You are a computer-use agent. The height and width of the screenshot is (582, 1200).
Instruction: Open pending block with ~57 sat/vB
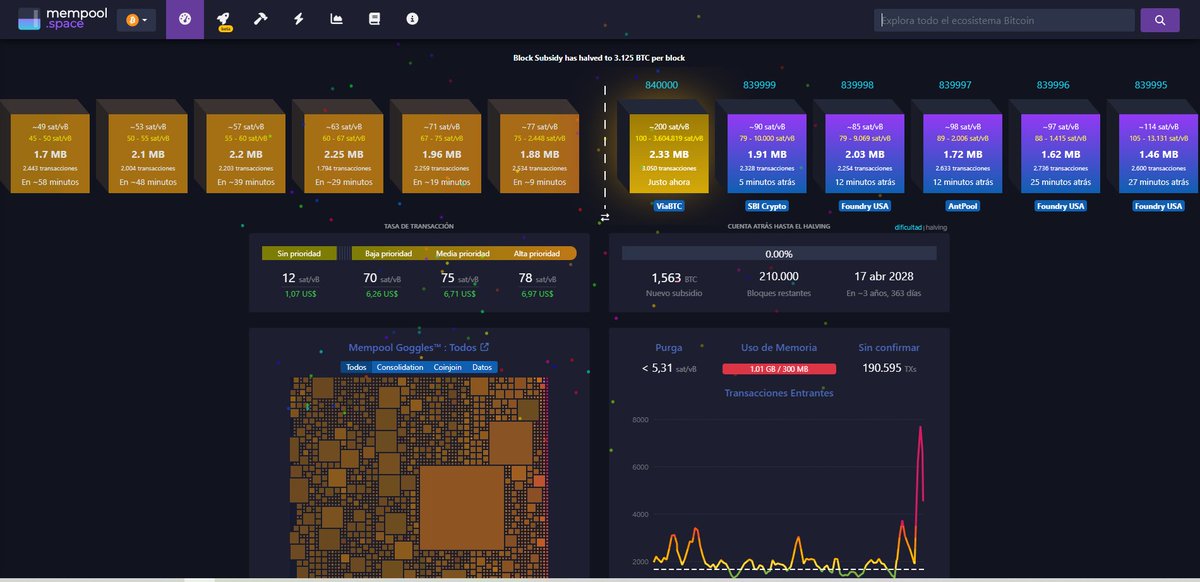[245, 153]
